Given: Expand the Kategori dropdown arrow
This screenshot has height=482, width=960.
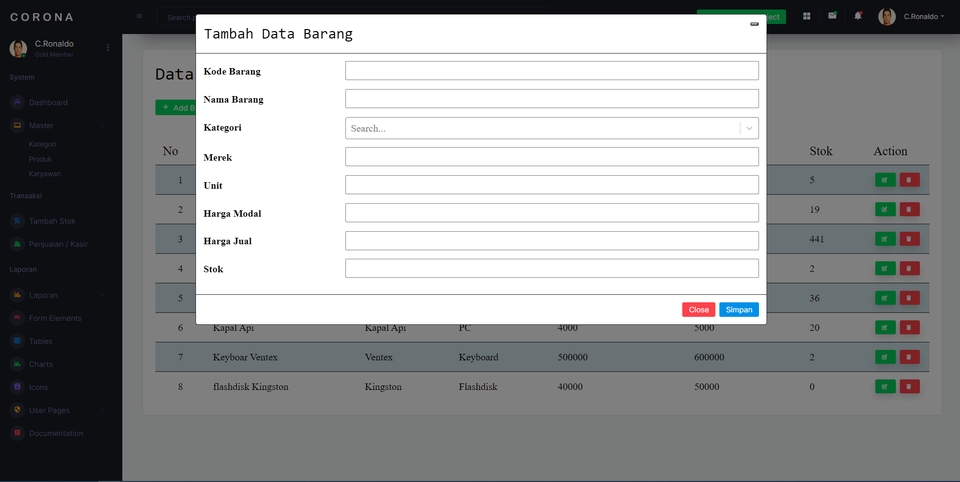Looking at the screenshot, I should click(x=749, y=128).
